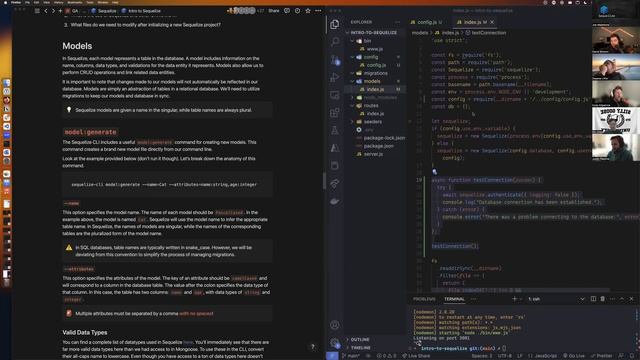
Task: Maximize the terminal panel with chevron up
Action: pyautogui.click(x=622, y=299)
